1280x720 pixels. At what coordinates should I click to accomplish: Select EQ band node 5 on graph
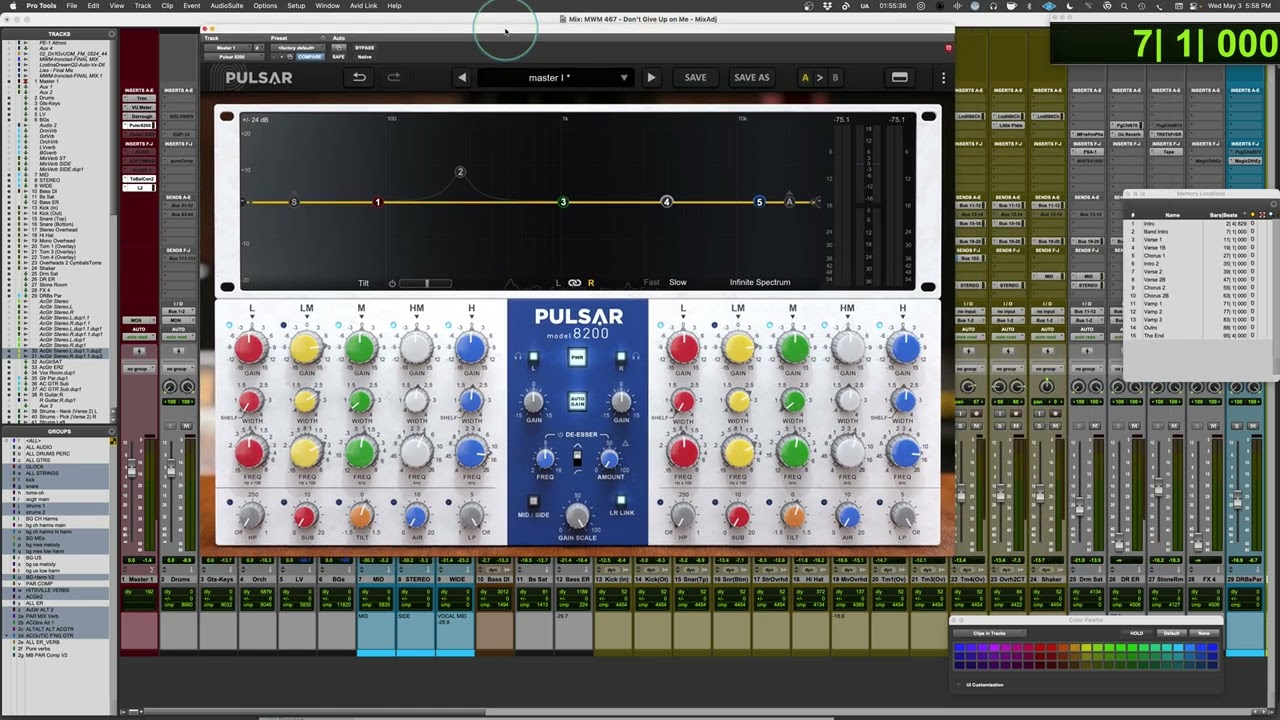click(759, 202)
